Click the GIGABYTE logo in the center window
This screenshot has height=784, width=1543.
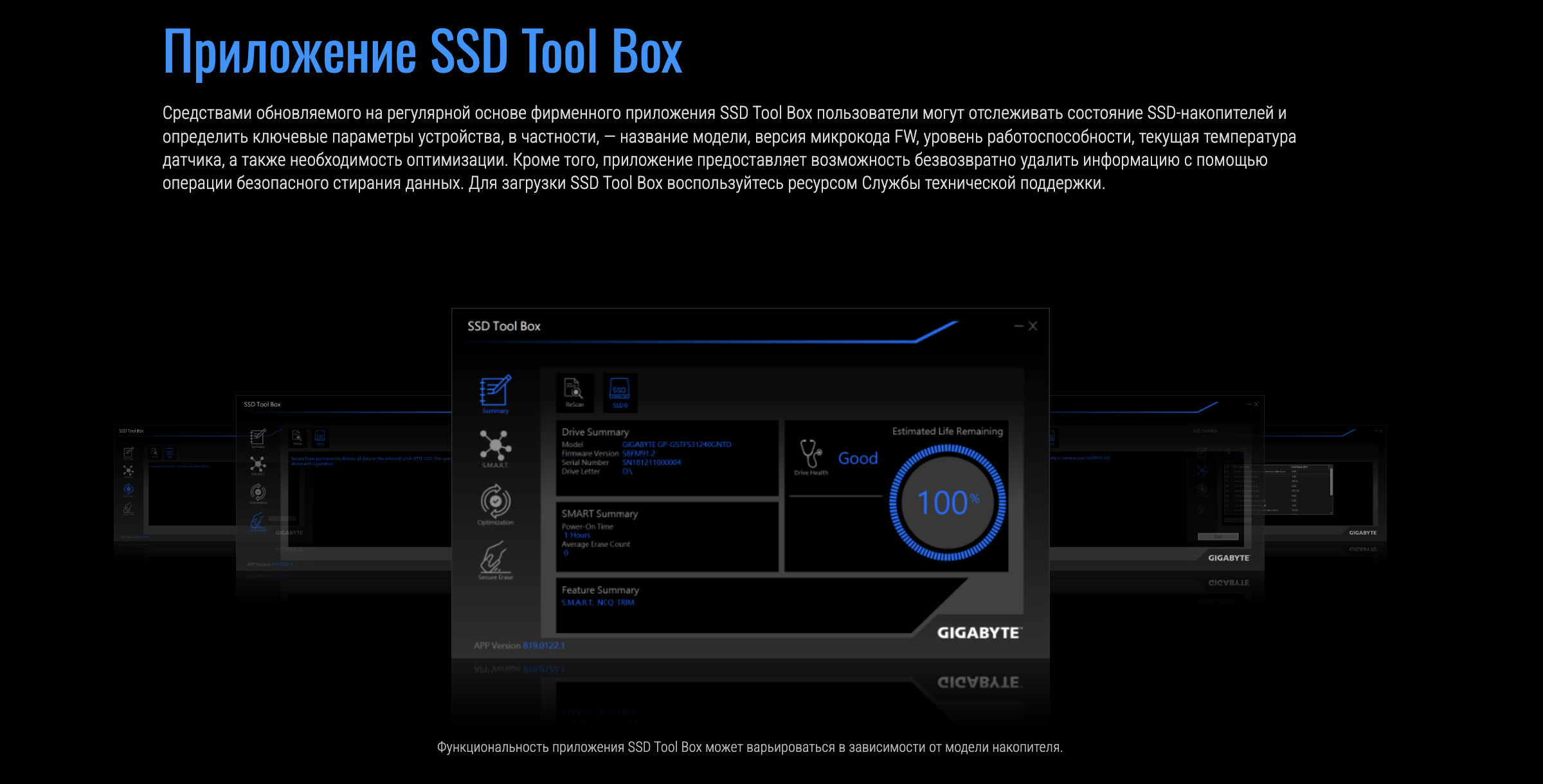(978, 633)
